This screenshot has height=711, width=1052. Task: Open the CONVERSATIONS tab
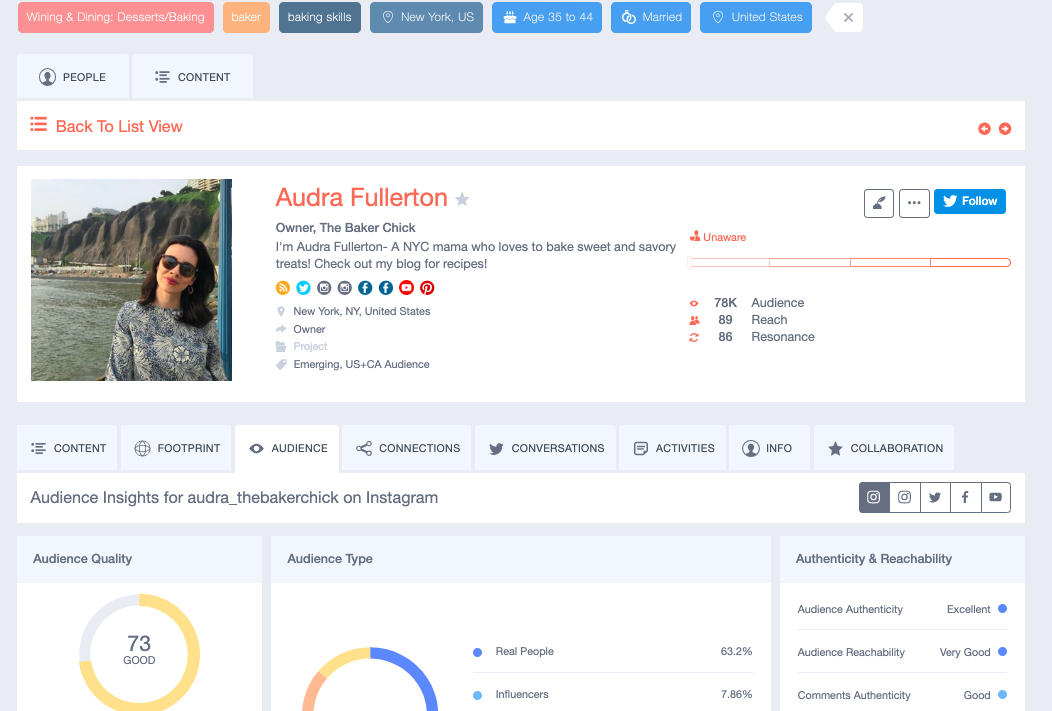[545, 448]
